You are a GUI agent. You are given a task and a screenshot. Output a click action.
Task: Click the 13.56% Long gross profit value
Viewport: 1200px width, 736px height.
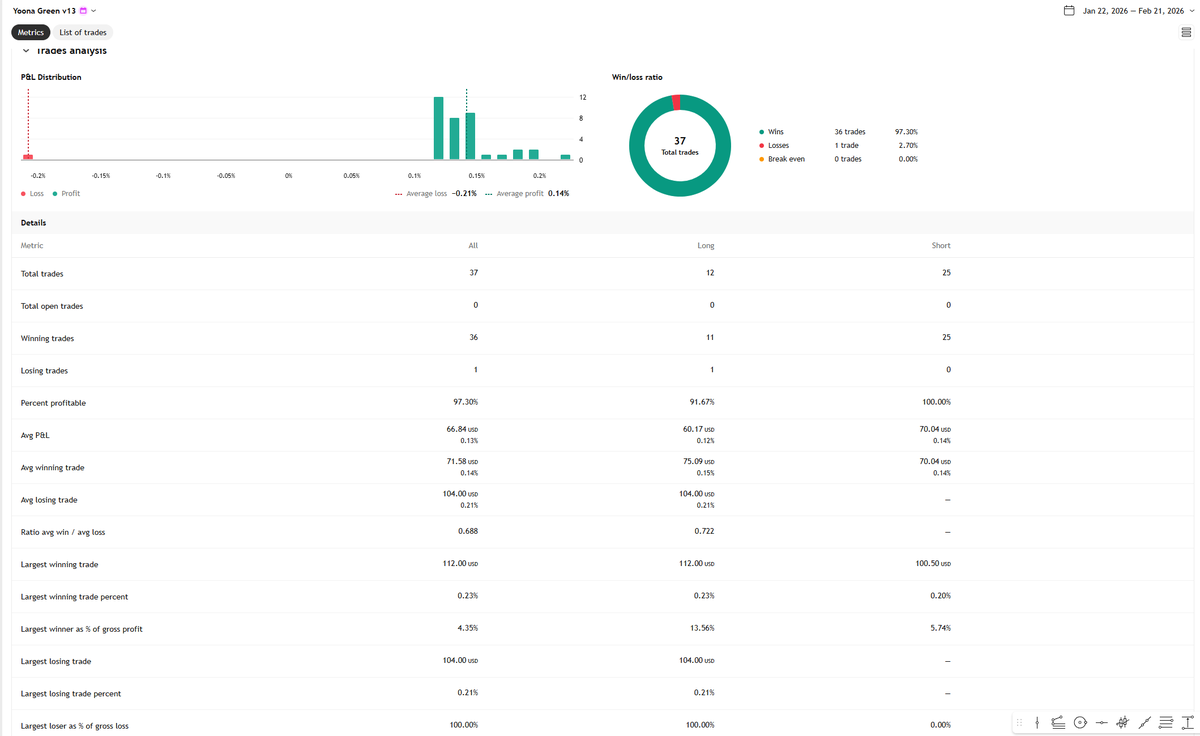701,628
